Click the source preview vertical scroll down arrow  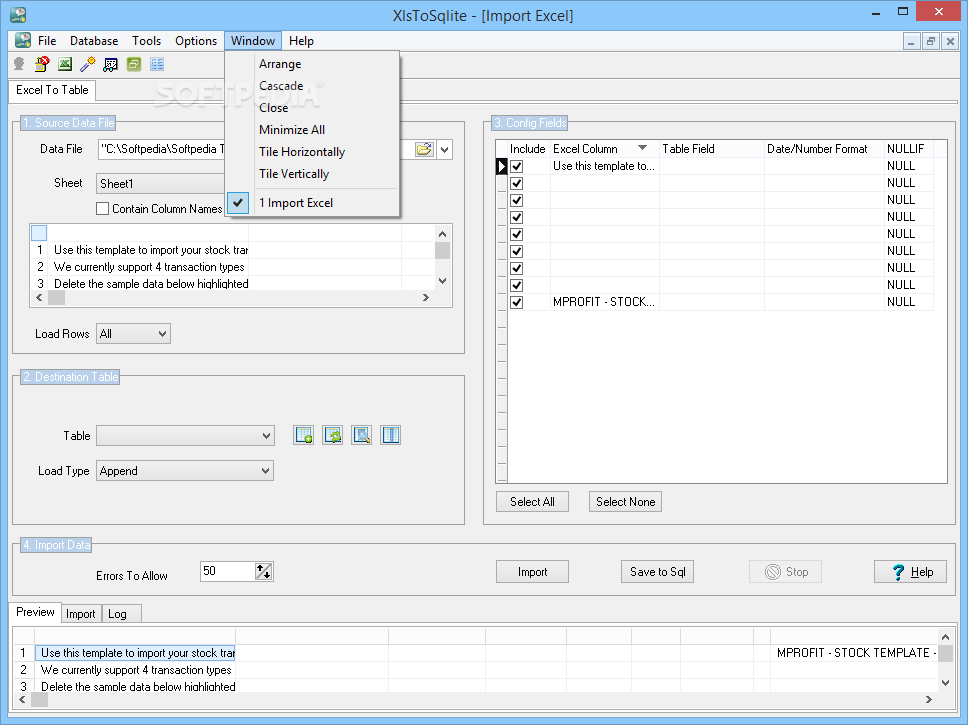coord(442,281)
